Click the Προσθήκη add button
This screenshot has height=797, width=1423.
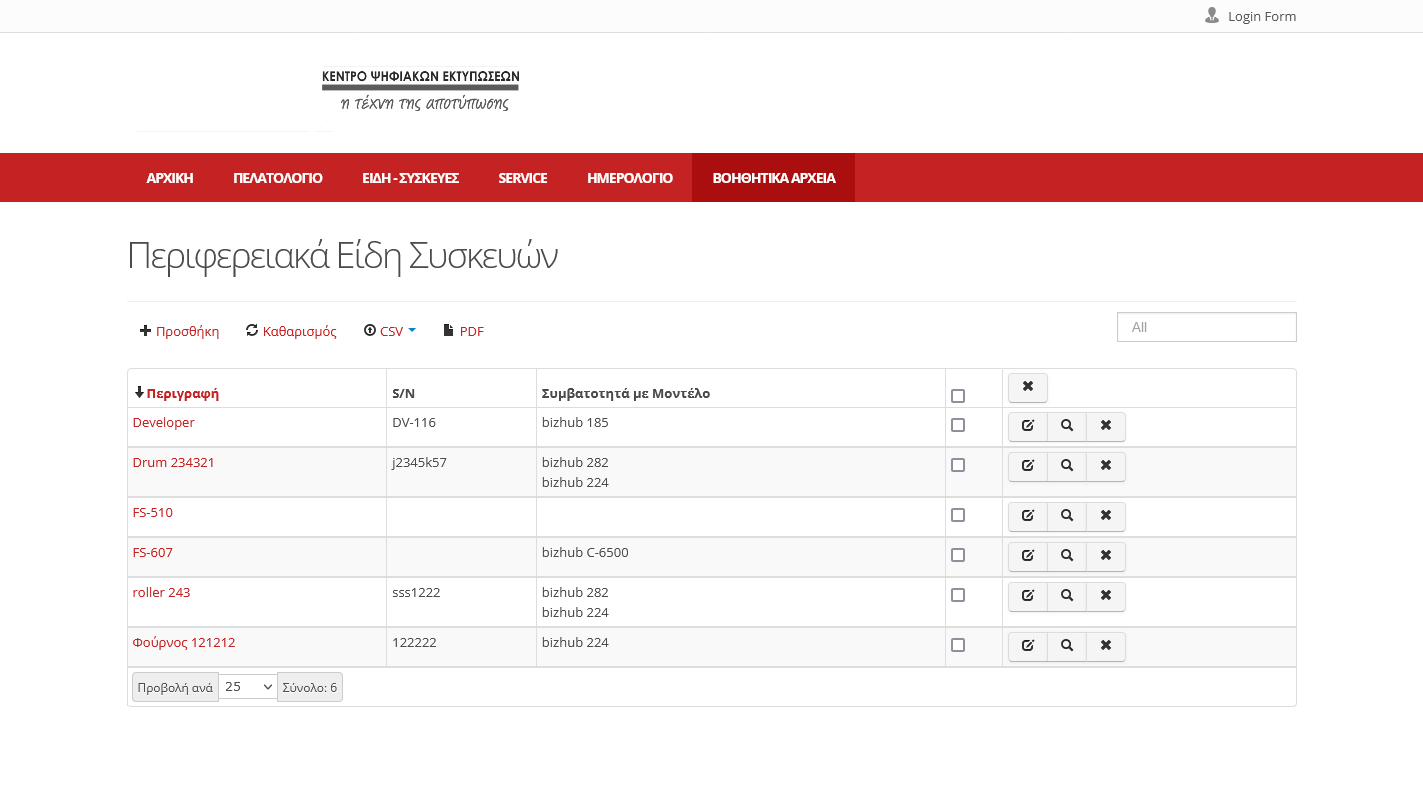(x=179, y=331)
